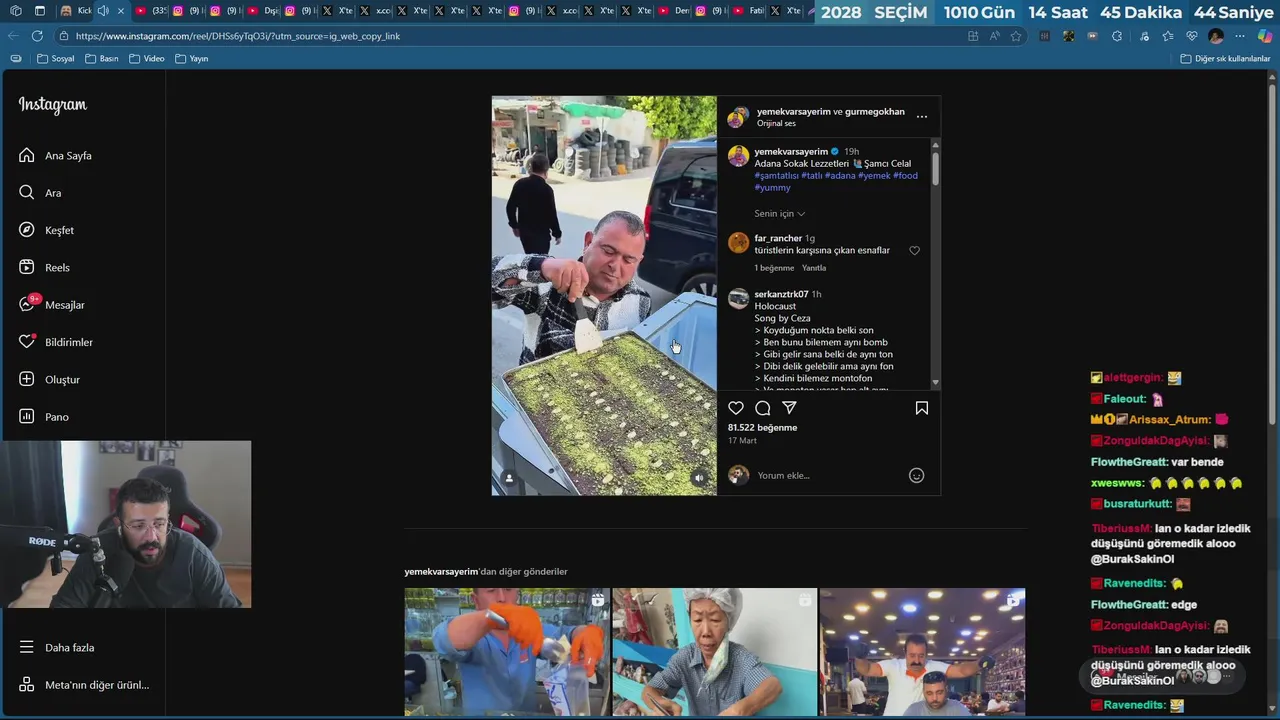Open Orijinal ses audio link
This screenshot has width=1280, height=720.
[776, 124]
